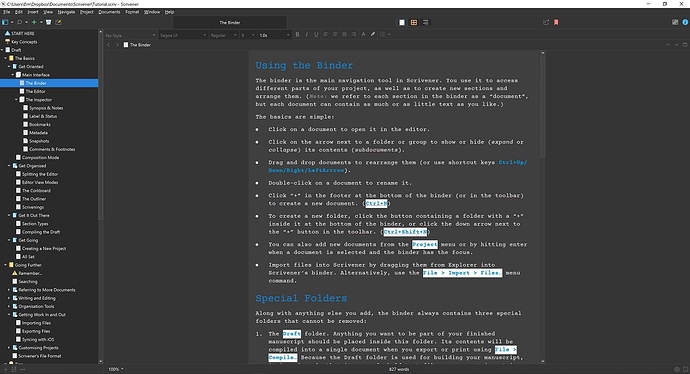Open the Documents menu
690x374 pixels.
point(109,12)
